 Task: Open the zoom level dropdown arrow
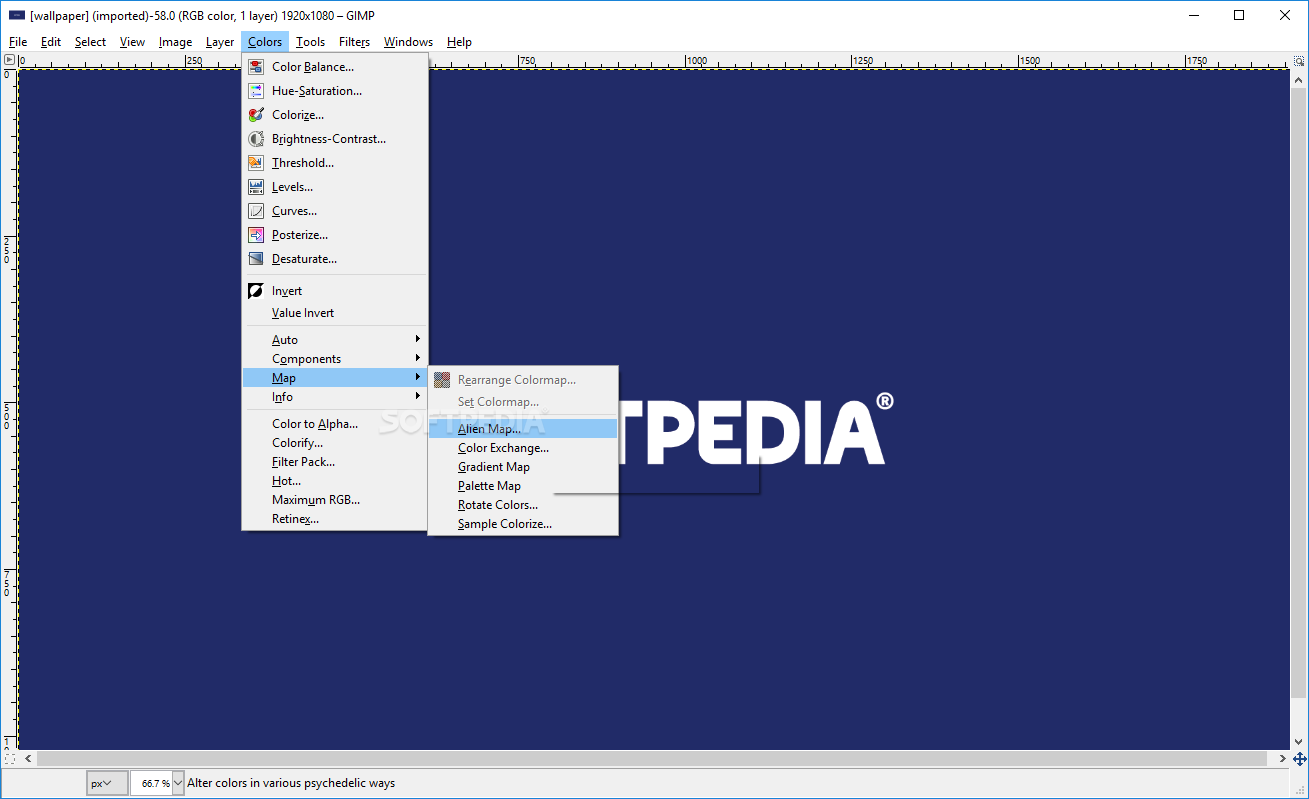(178, 783)
